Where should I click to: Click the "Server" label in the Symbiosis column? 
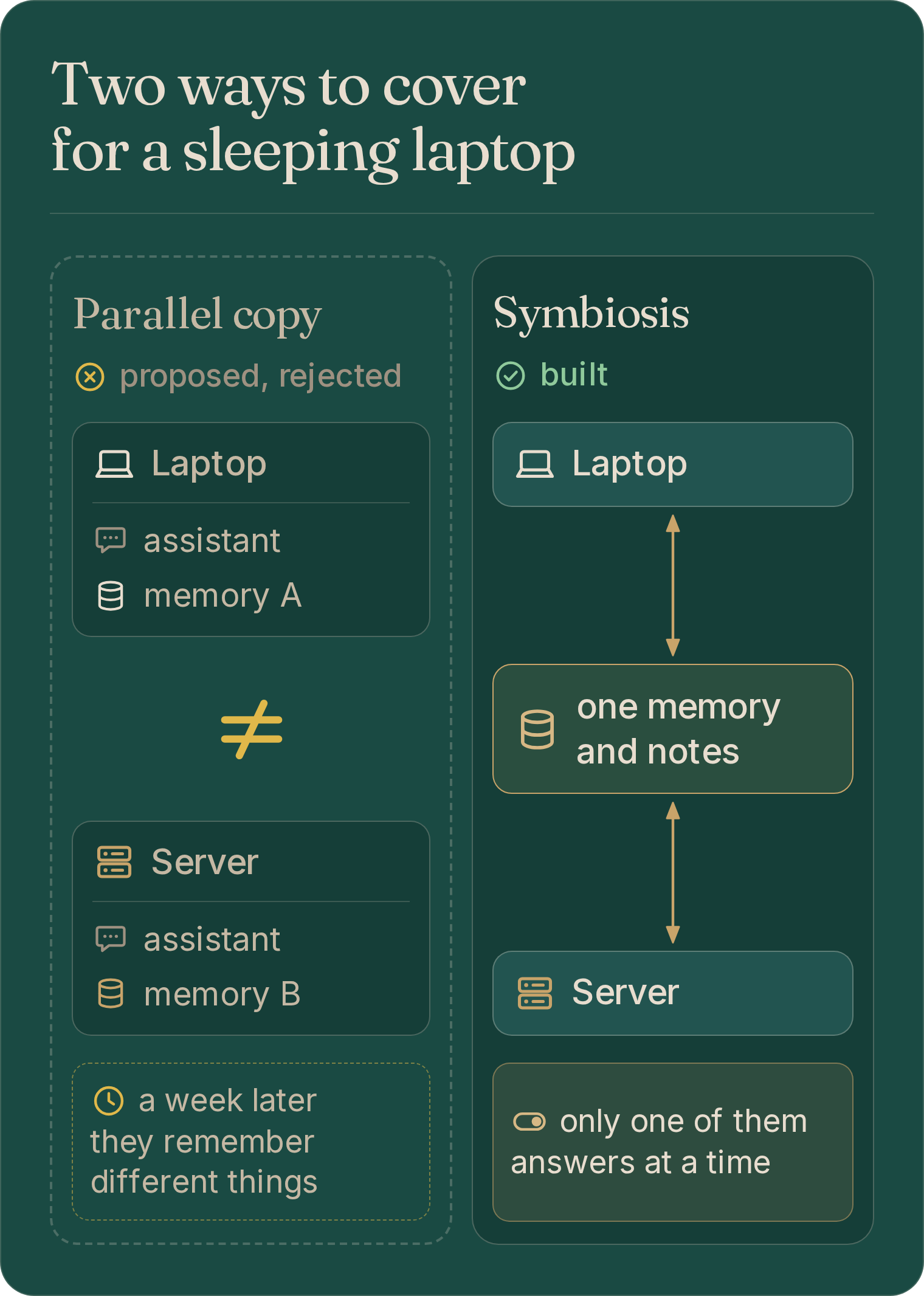[626, 993]
